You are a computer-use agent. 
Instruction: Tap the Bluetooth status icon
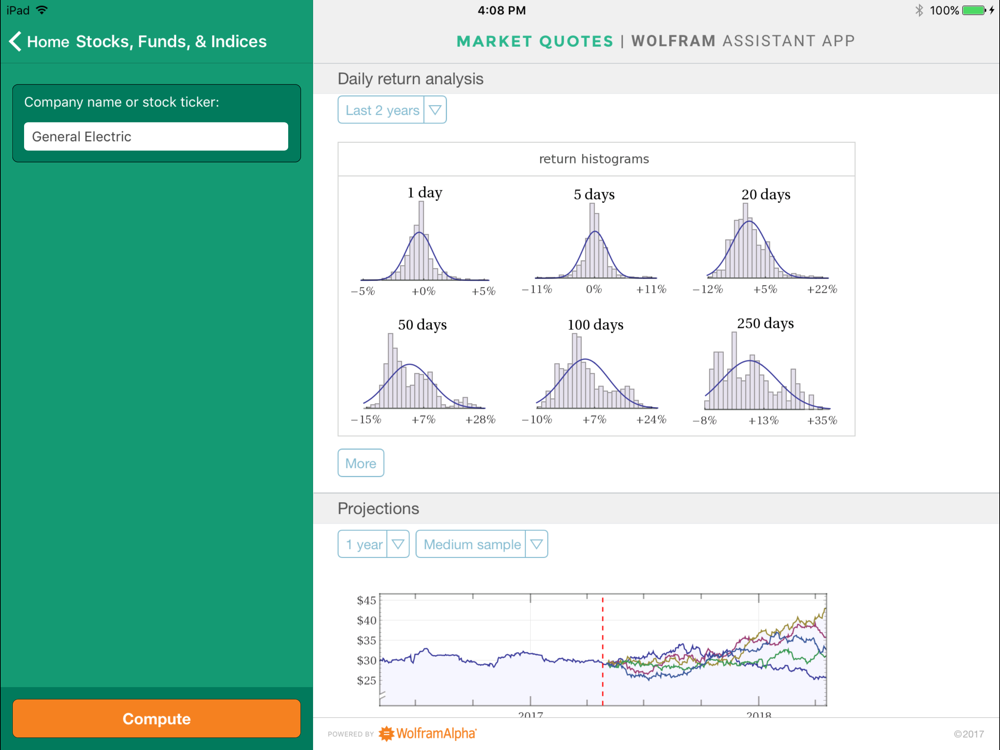[x=919, y=10]
